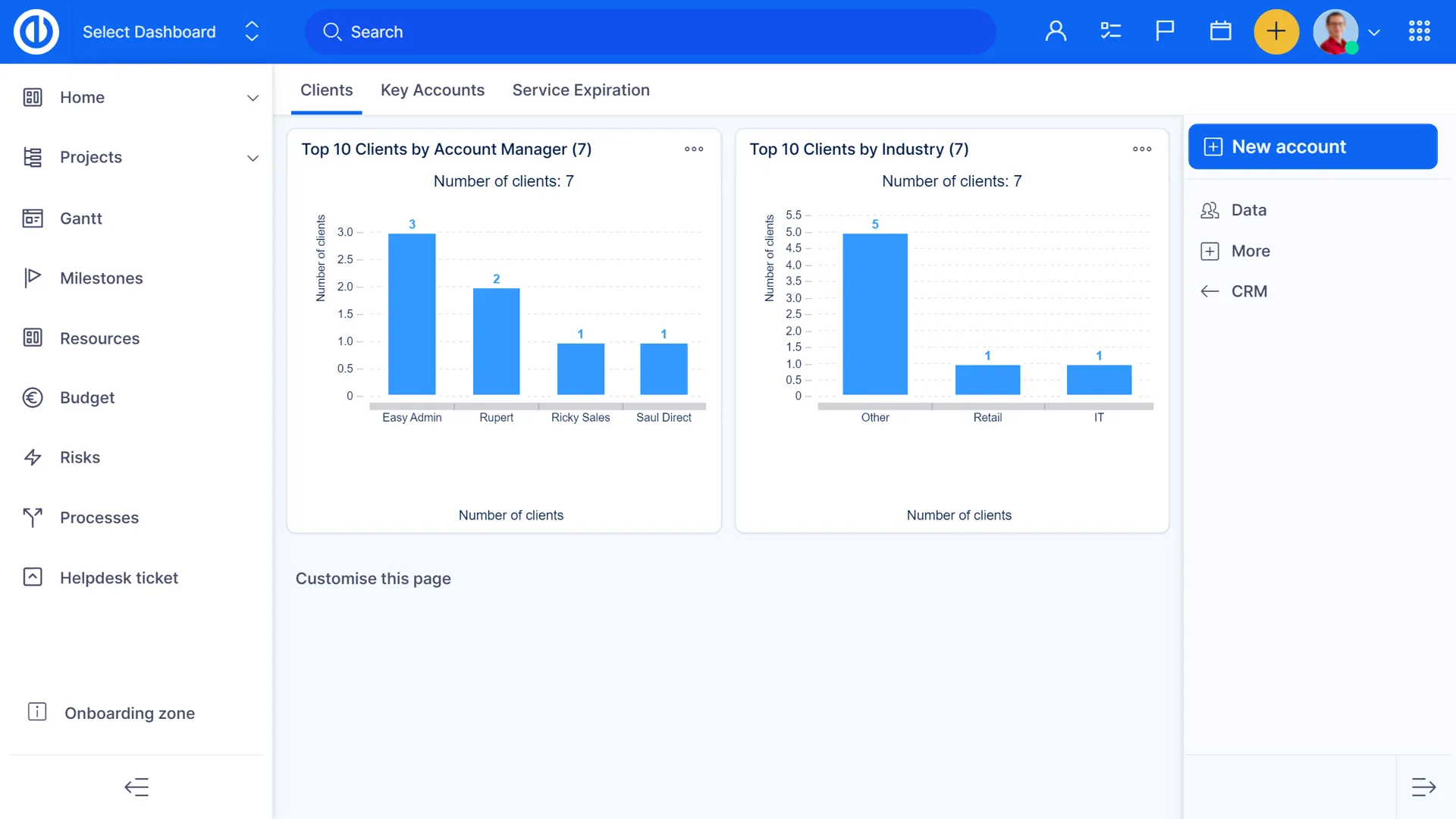Screen dimensions: 1456x819
Task: Switch to the Service Expiration tab
Action: coord(581,90)
